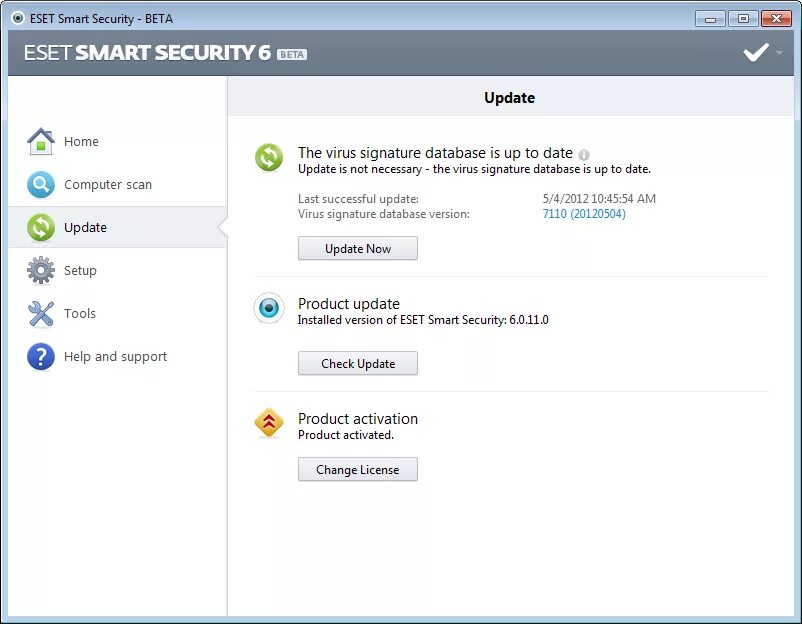Go to Computer scan
Viewport: 802px width, 624px height.
(x=108, y=185)
